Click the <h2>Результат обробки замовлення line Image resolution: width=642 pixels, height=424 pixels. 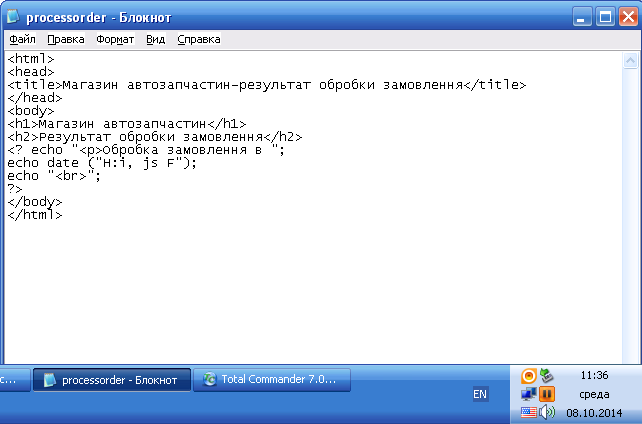click(x=155, y=137)
